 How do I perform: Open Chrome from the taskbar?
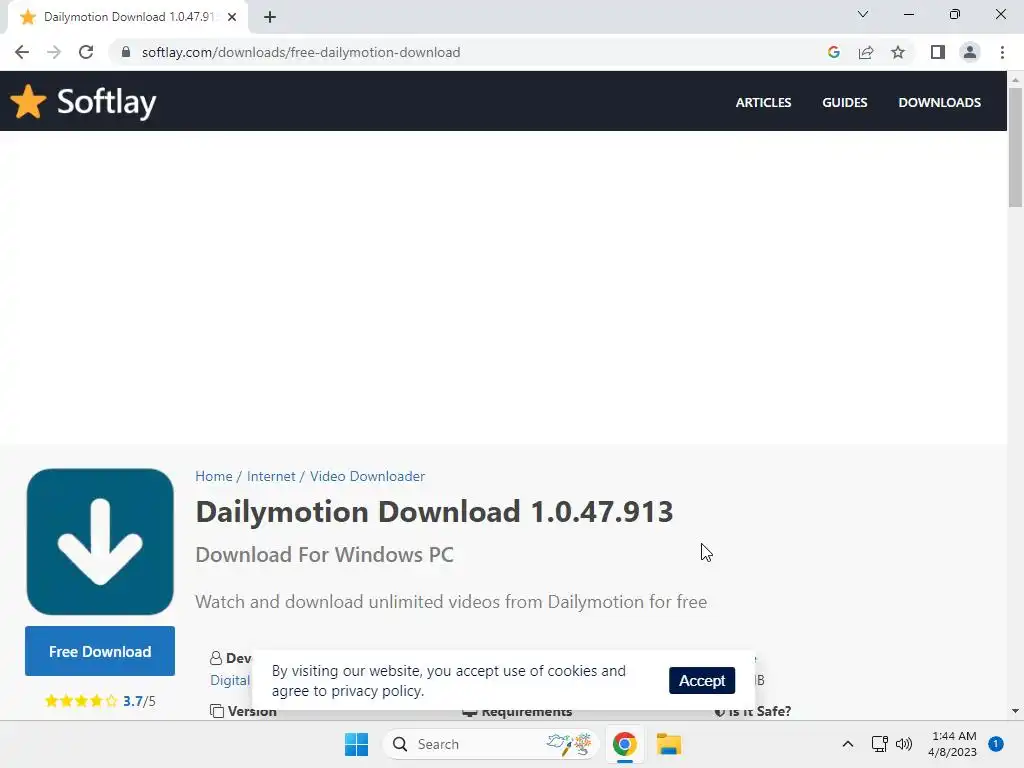(x=624, y=744)
